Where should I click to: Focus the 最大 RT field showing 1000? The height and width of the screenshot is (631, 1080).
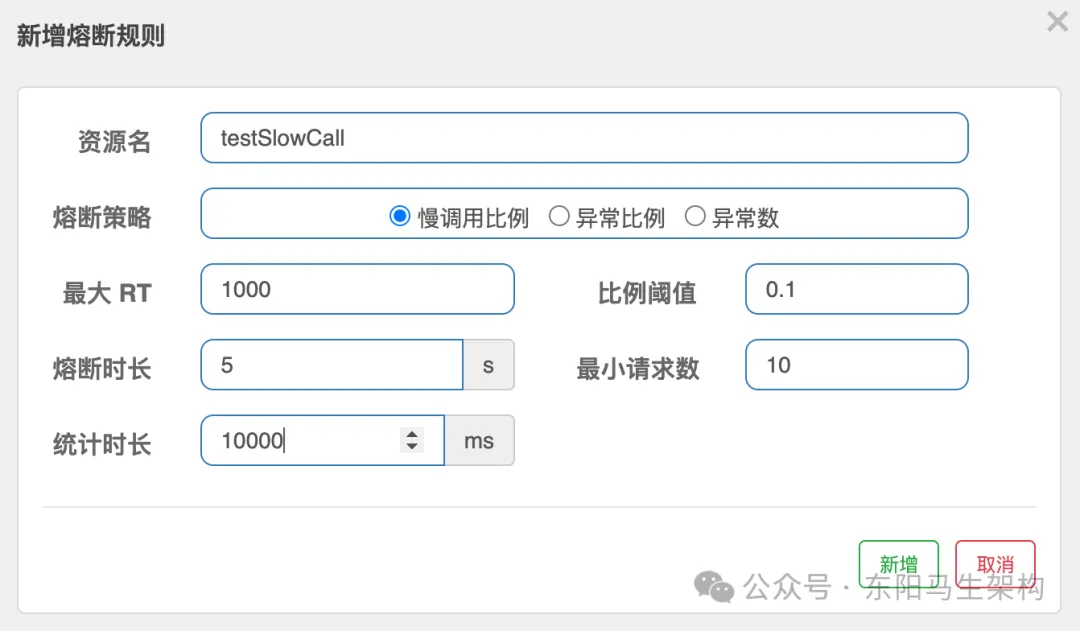coord(357,290)
